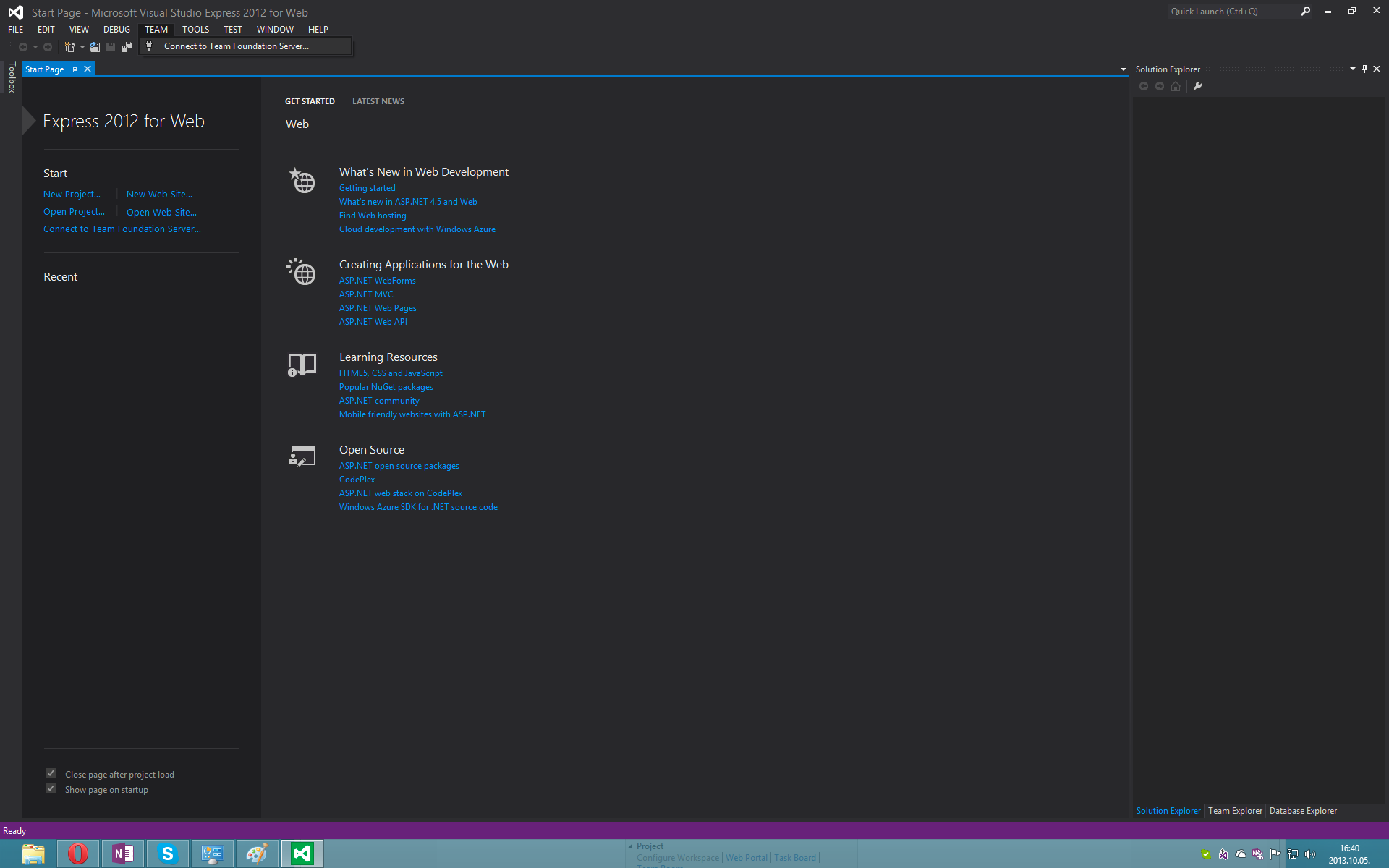Toggle Solution Explorer auto-hide pin

[x=1365, y=69]
